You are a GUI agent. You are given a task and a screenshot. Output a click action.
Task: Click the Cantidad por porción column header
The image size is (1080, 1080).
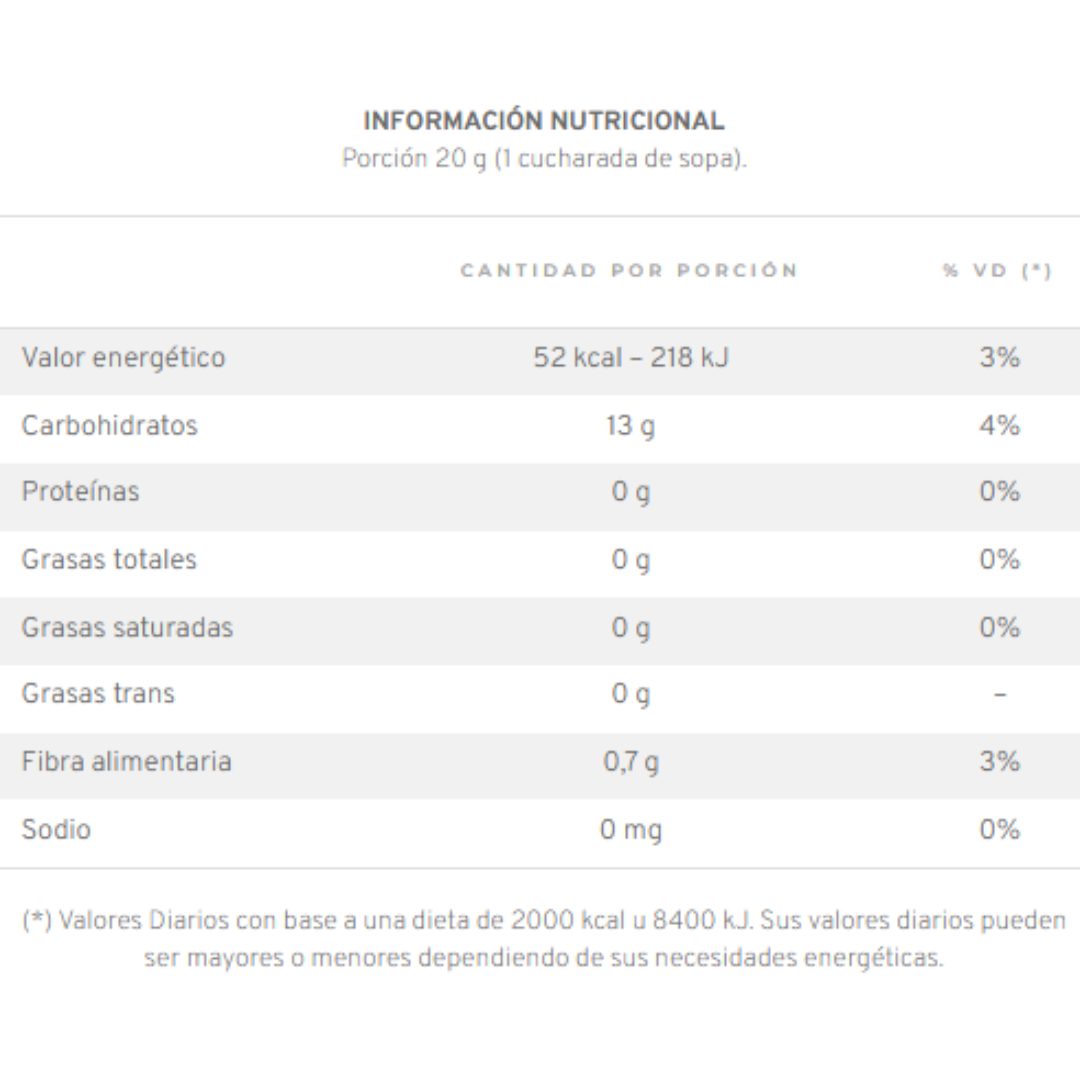[x=629, y=270]
